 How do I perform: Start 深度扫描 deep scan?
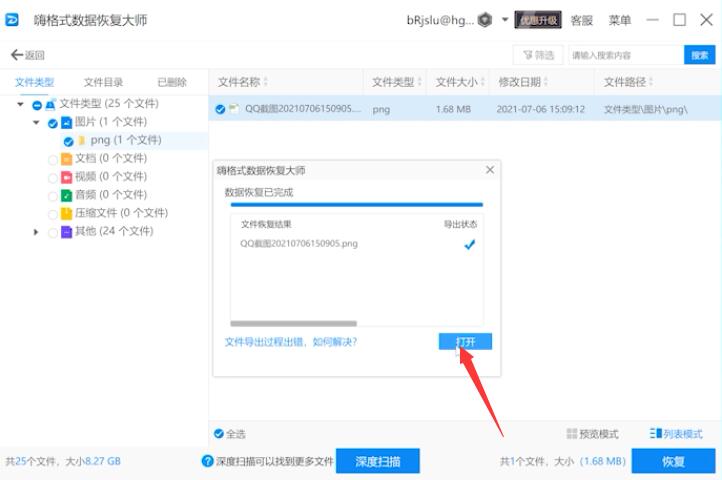pos(378,461)
